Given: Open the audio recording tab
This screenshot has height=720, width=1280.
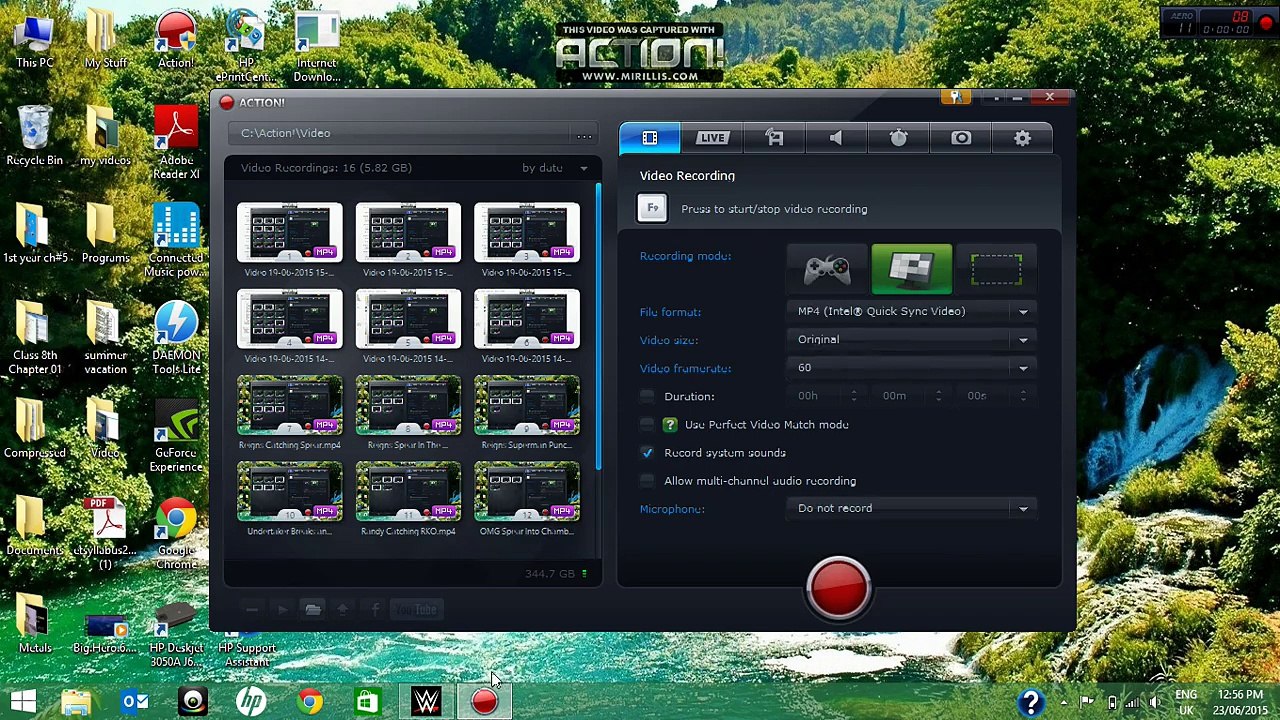Looking at the screenshot, I should (836, 138).
